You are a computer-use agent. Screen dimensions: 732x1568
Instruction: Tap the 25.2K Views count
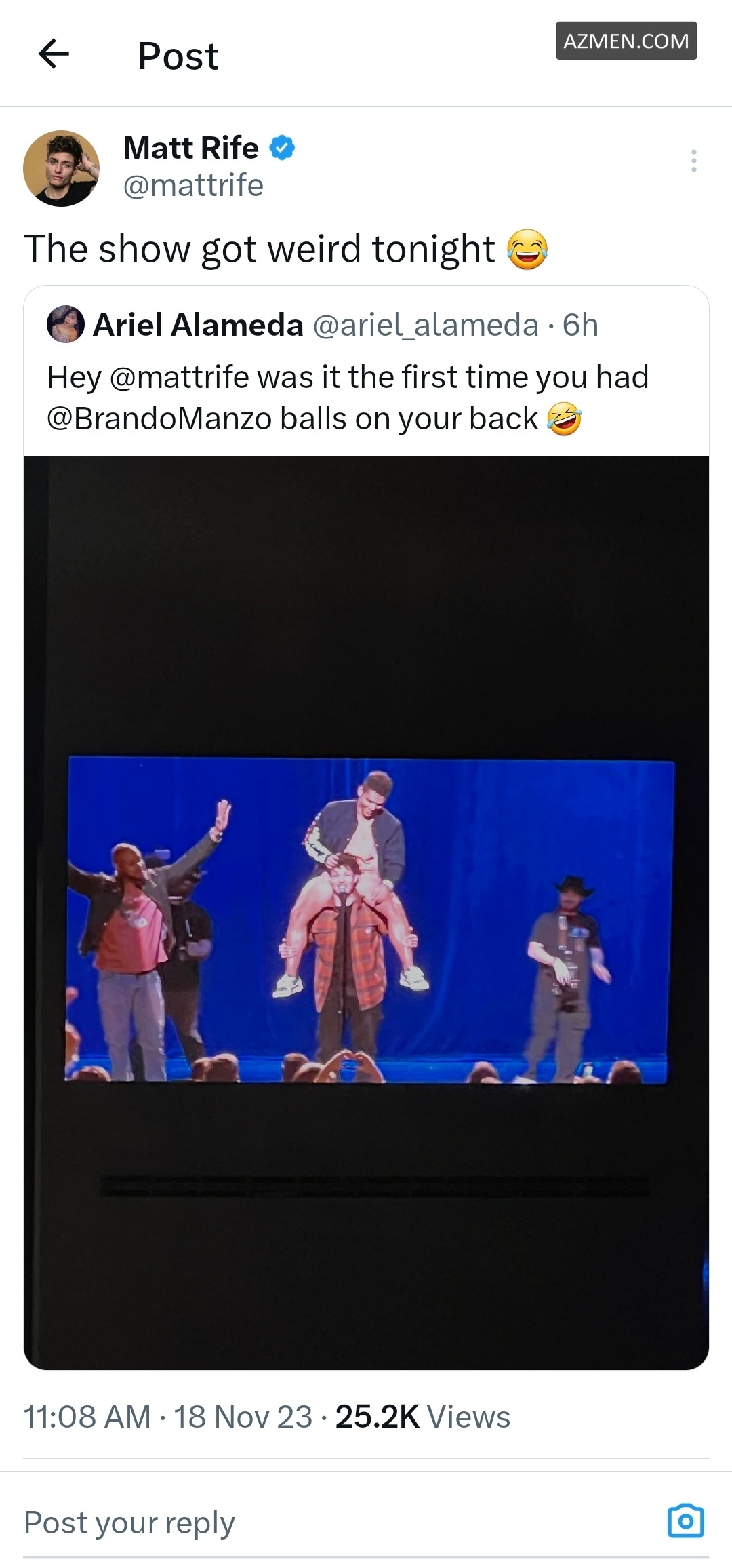(x=422, y=1417)
